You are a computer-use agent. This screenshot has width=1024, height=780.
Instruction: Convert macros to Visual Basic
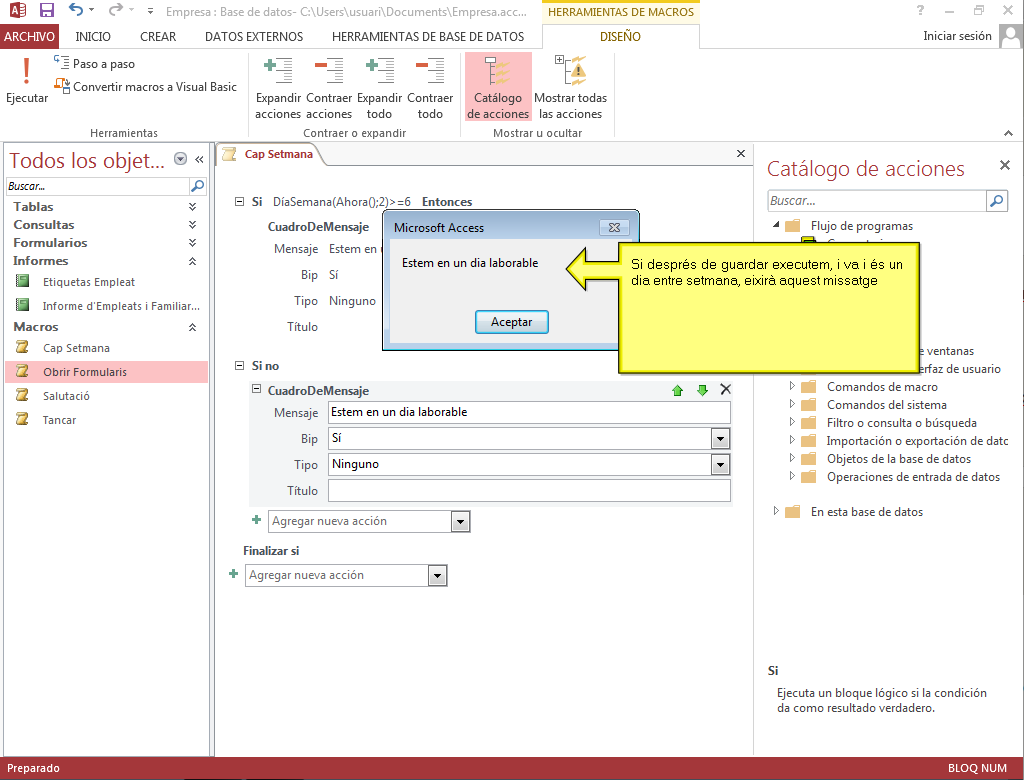145,86
